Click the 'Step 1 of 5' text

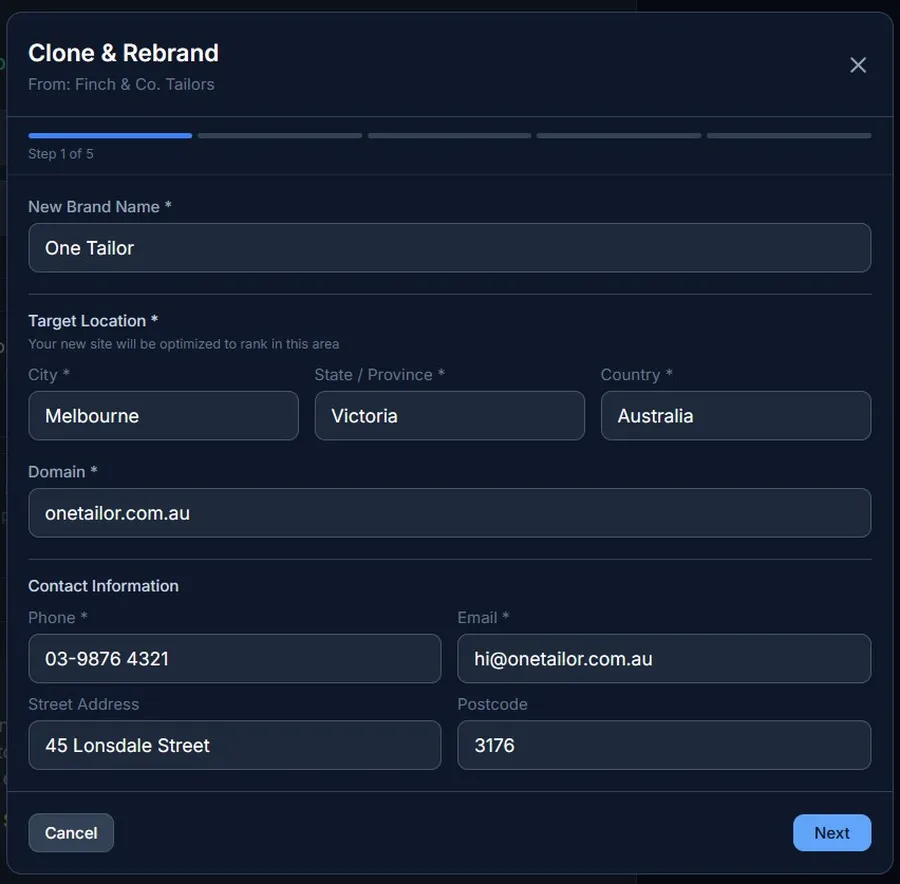(61, 154)
